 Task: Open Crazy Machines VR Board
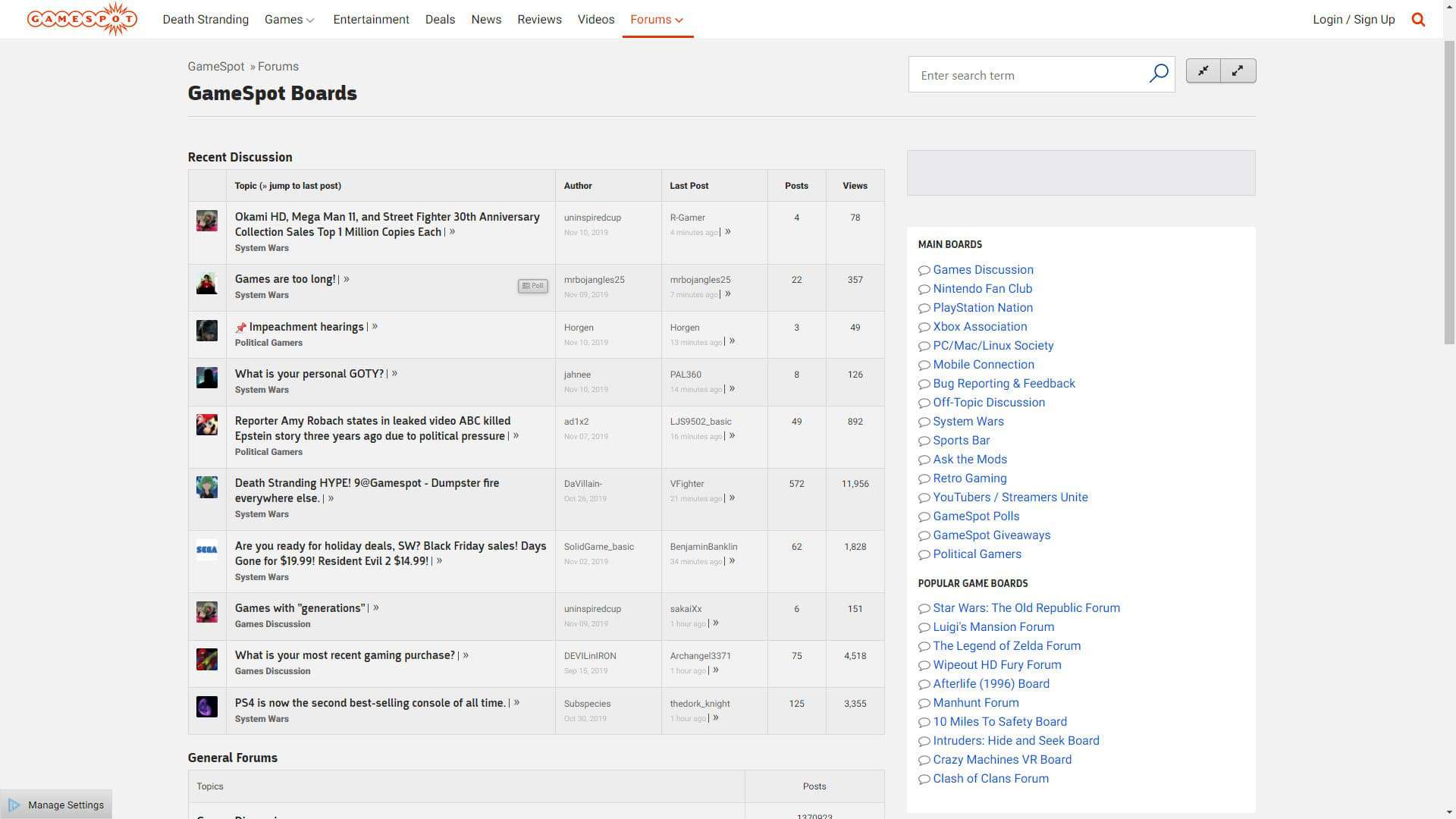click(x=1002, y=760)
